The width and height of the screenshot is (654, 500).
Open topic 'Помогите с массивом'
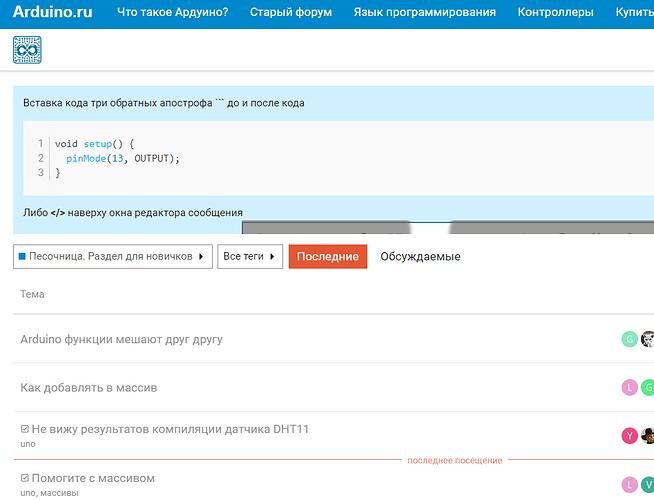click(93, 478)
